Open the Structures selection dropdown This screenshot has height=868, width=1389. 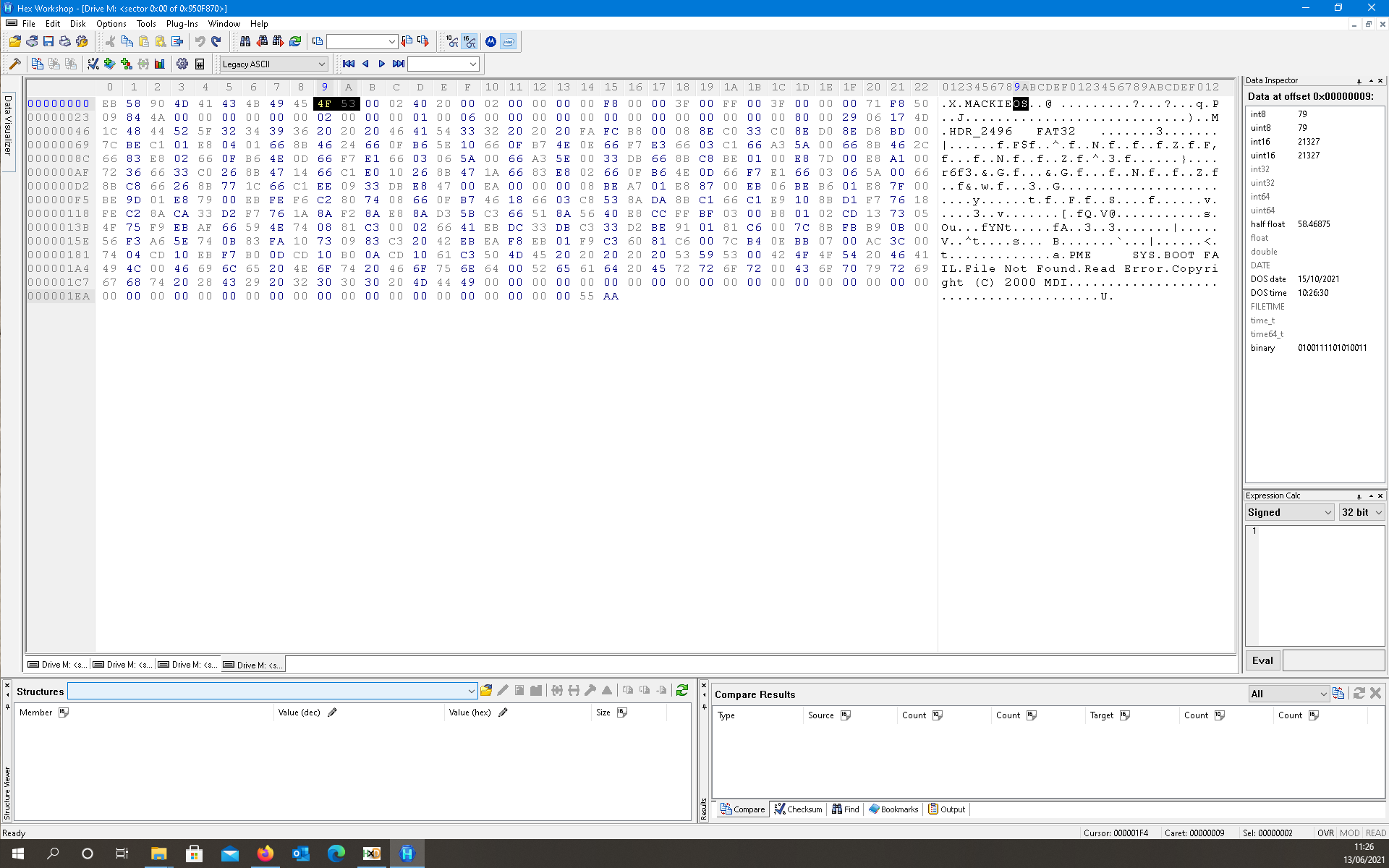[272, 691]
